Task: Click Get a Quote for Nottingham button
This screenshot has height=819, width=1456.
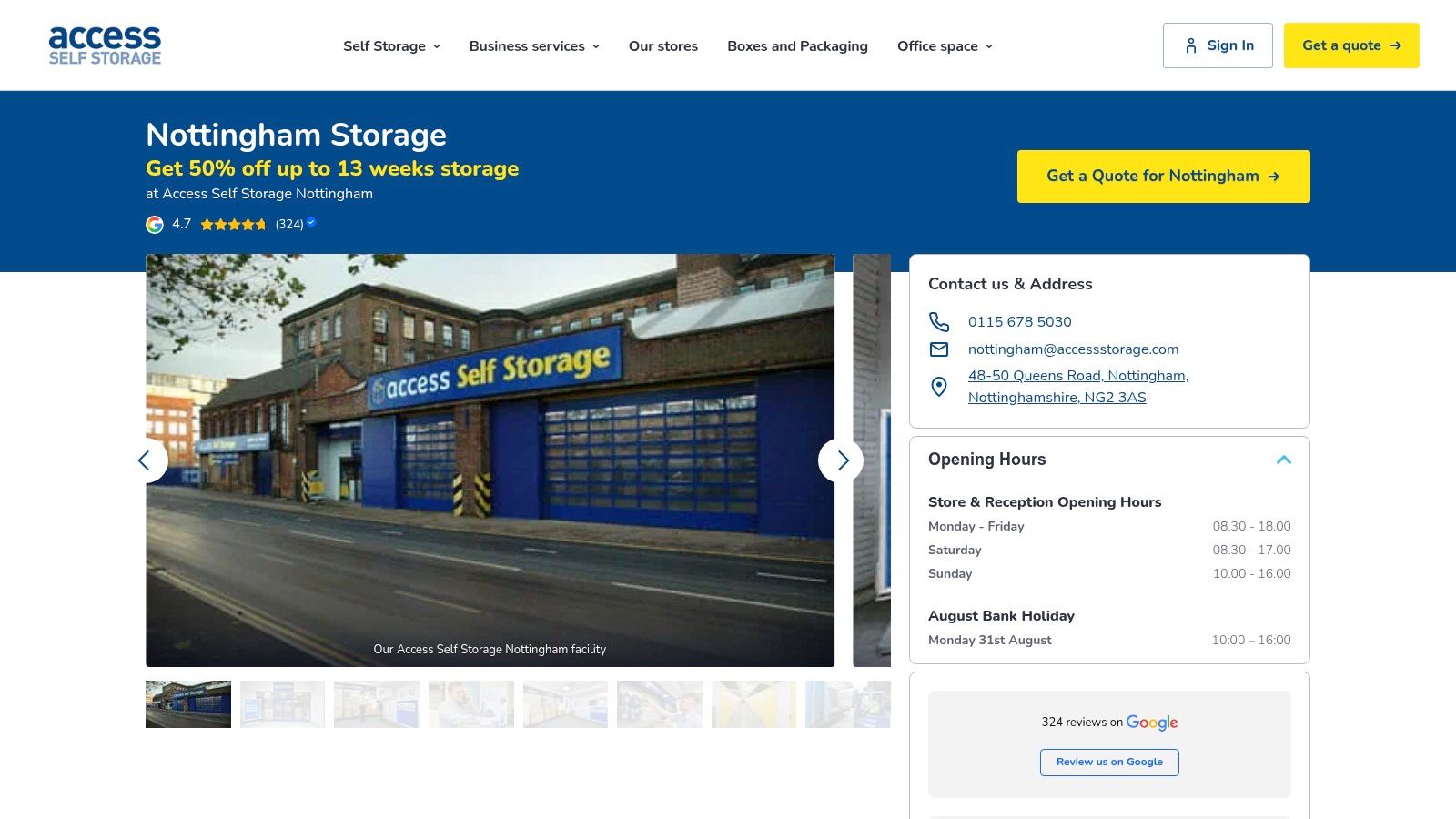Action: [x=1164, y=177]
